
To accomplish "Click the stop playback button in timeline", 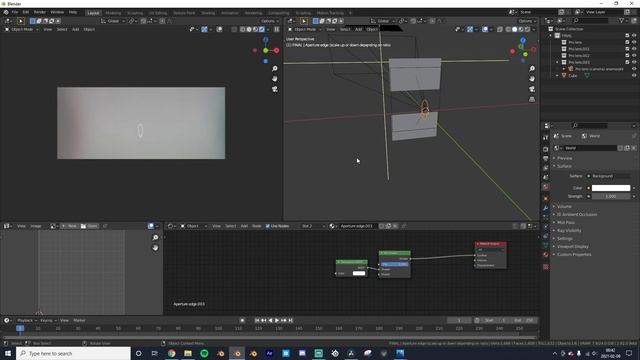I will [x=242, y=320].
